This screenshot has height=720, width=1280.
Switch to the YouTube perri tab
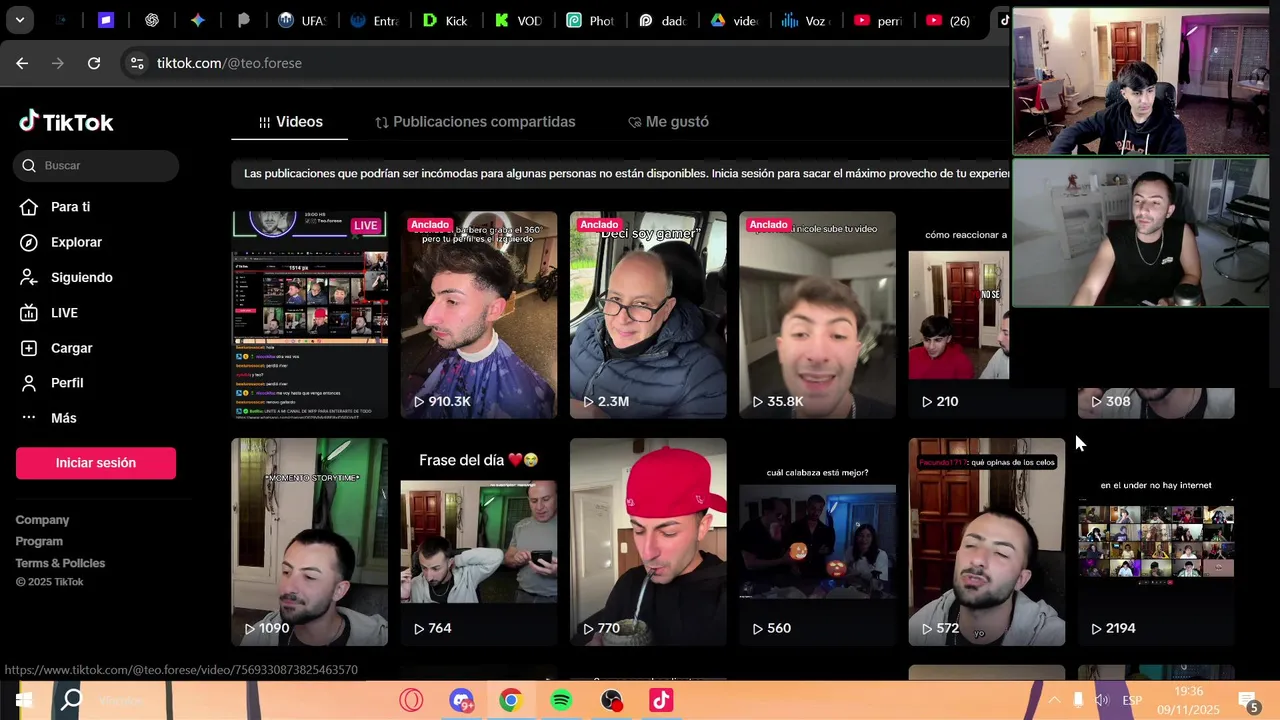click(878, 20)
